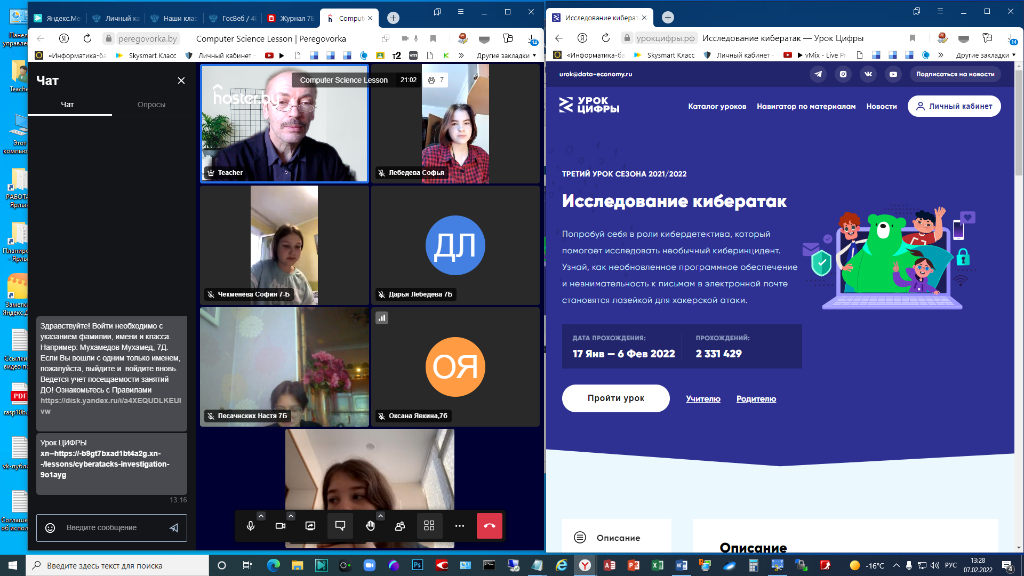This screenshot has height=576, width=1024.
Task: Click the Оксана Янкина avatar tile
Action: (455, 366)
